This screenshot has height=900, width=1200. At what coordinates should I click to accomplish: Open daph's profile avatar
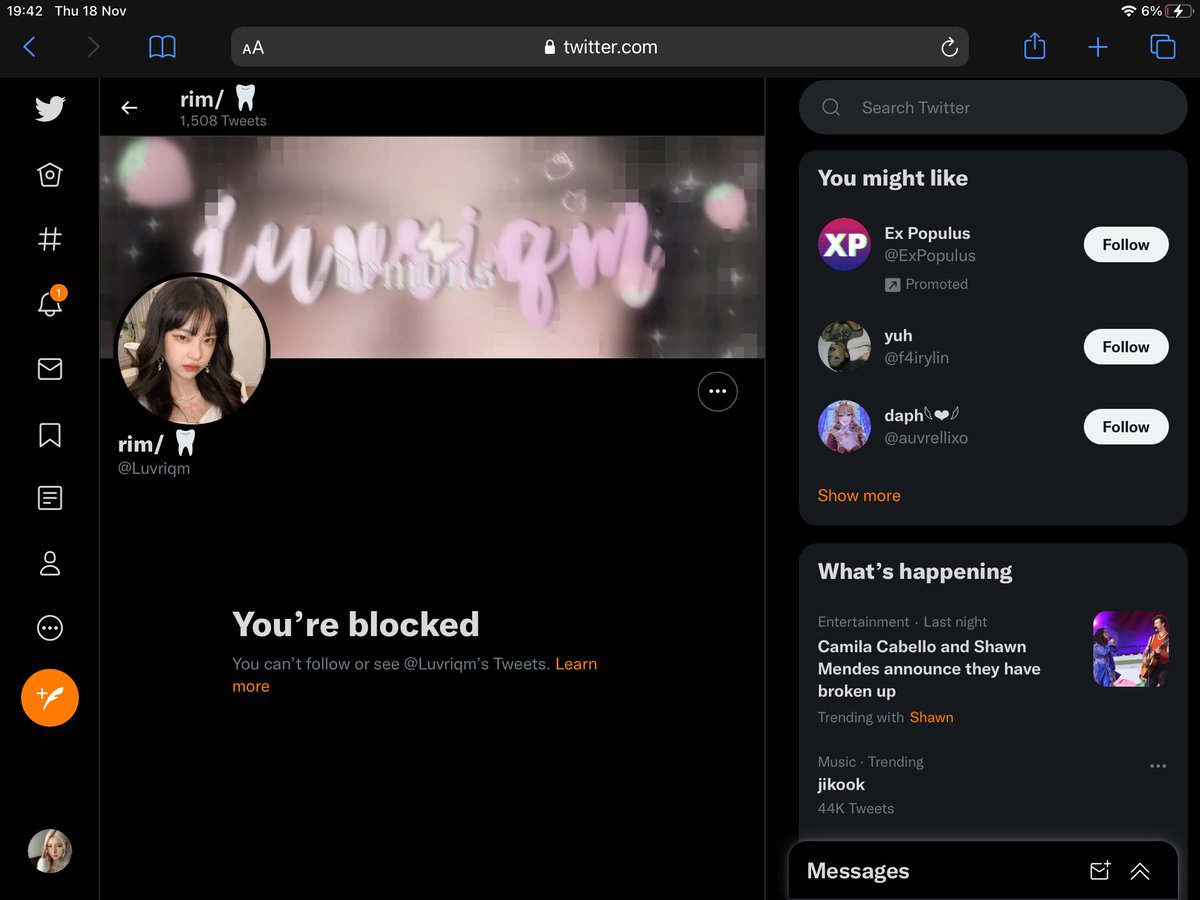(x=844, y=427)
